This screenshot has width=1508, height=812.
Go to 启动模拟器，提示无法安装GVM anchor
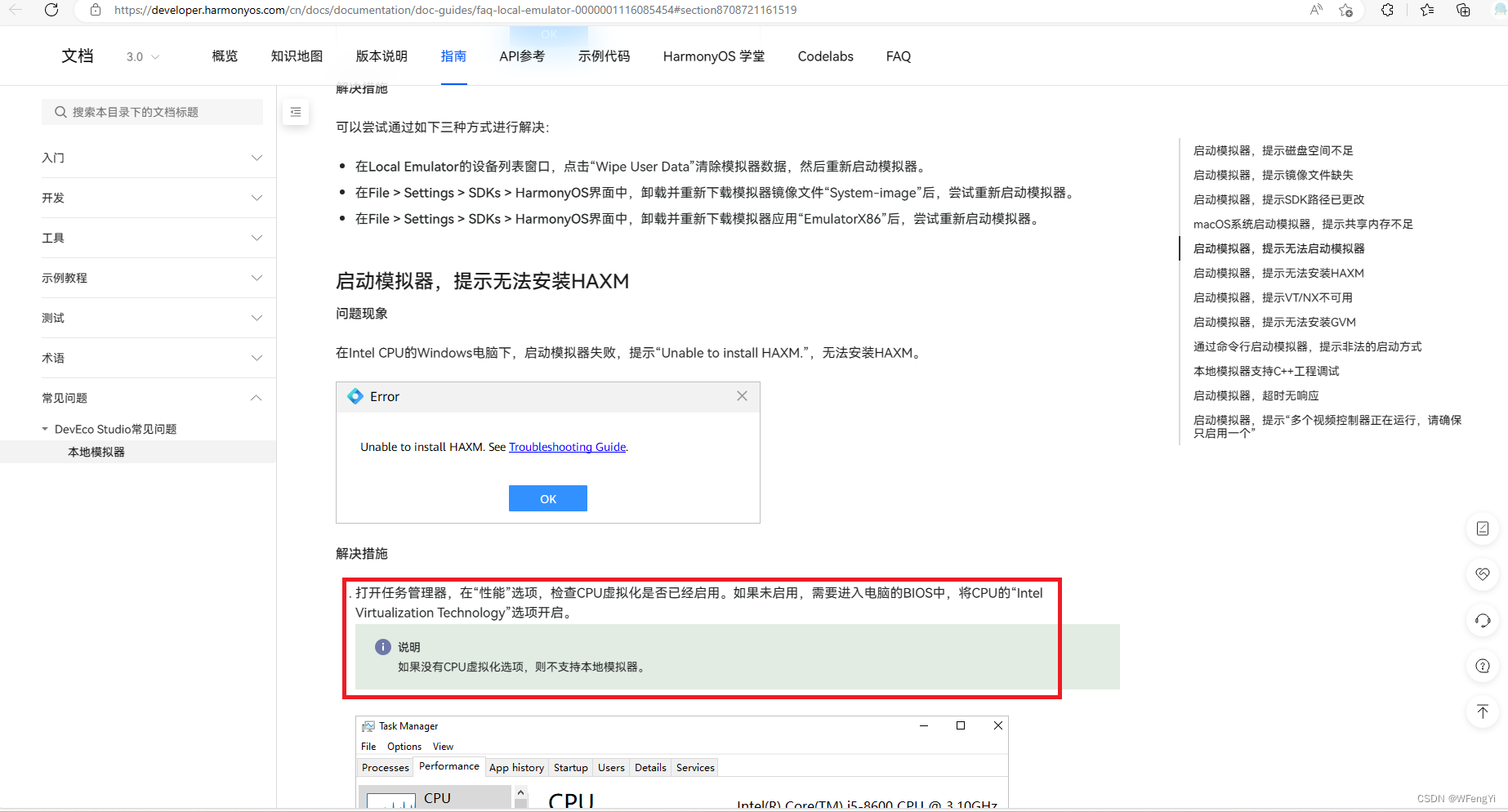point(1274,322)
